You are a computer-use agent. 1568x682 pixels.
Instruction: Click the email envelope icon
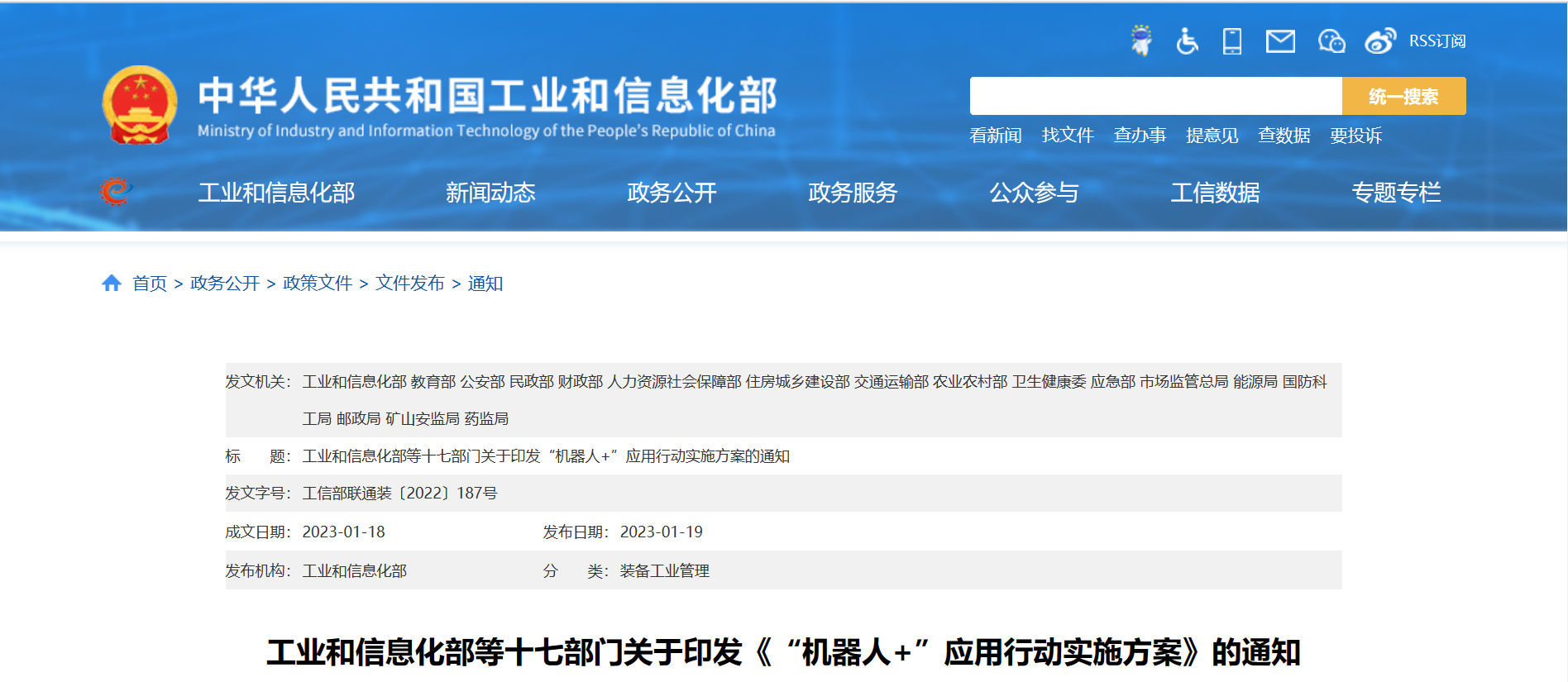[x=1280, y=41]
